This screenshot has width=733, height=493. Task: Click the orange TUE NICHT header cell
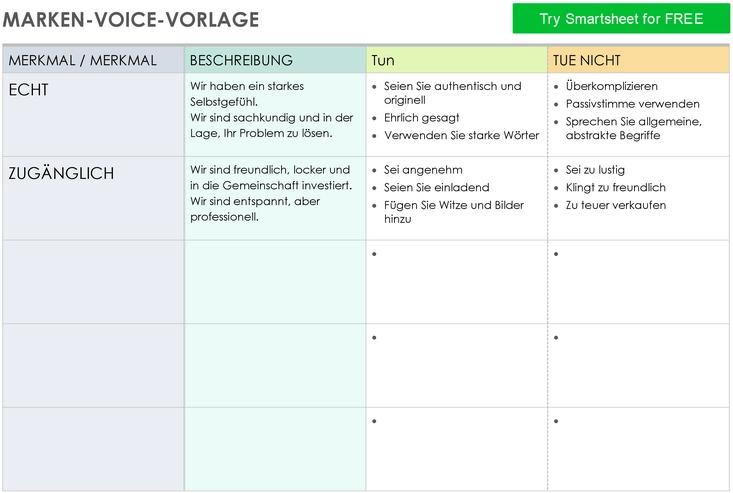638,60
